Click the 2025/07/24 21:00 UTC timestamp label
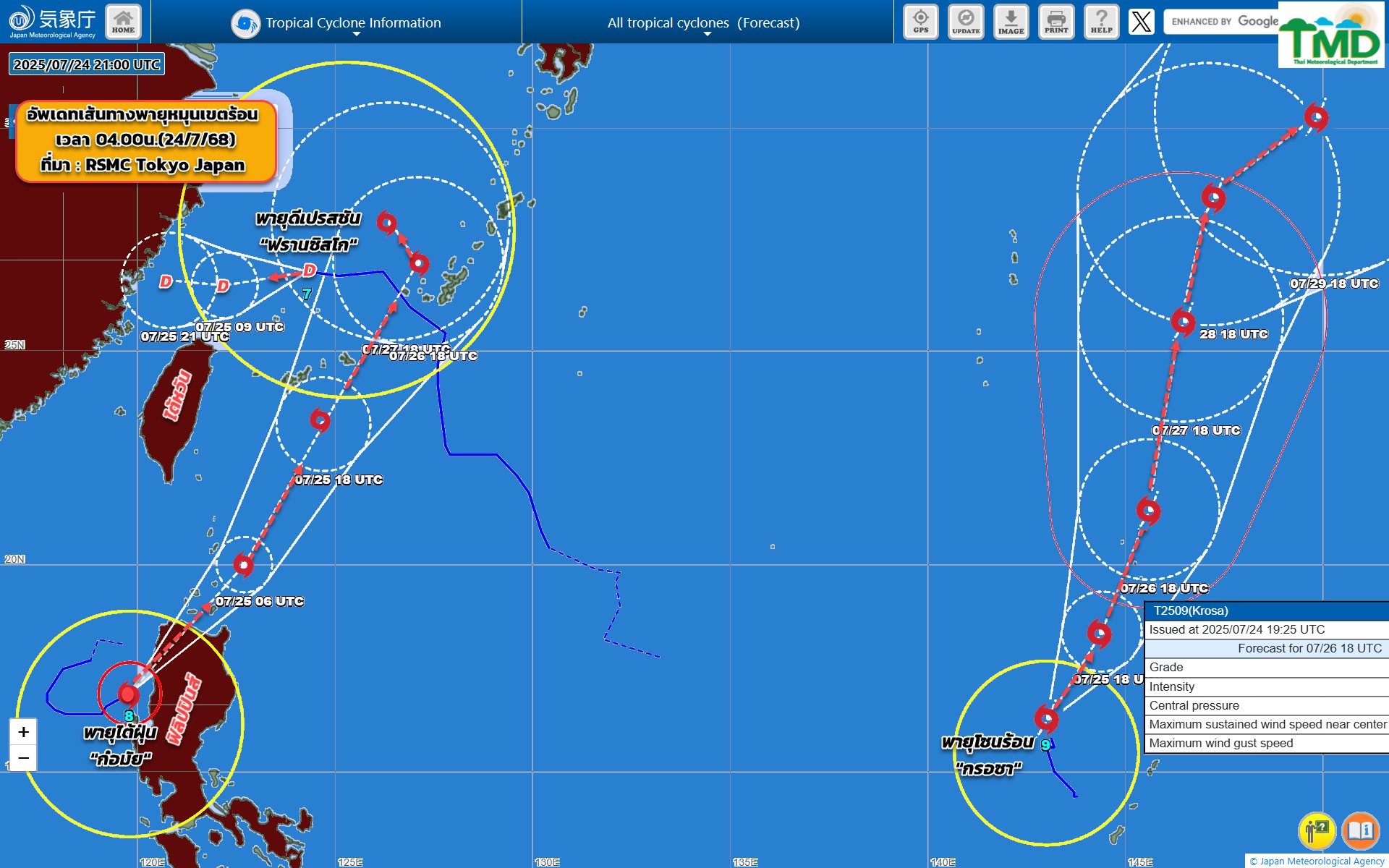 86,64
